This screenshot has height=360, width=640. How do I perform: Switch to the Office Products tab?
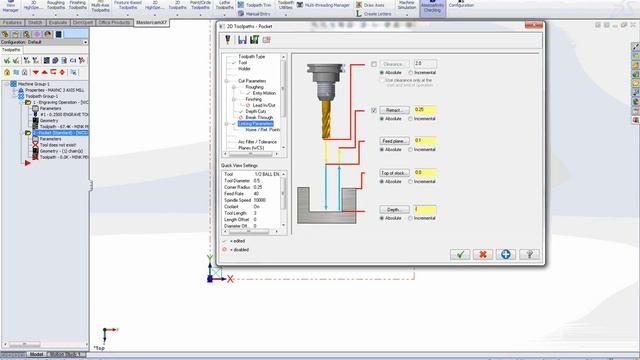[x=114, y=22]
